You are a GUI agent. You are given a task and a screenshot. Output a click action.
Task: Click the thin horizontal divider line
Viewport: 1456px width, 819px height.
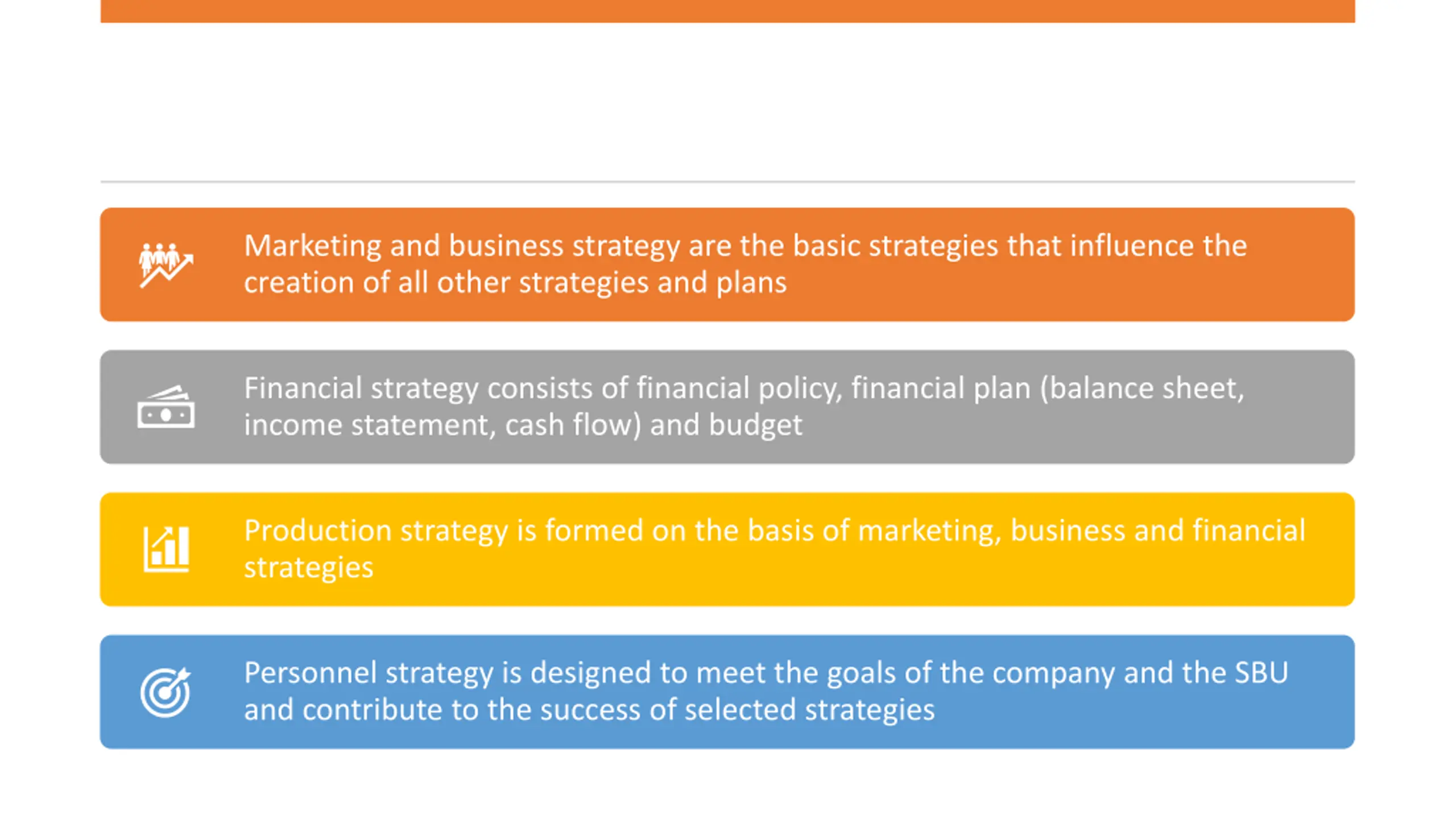pos(728,181)
